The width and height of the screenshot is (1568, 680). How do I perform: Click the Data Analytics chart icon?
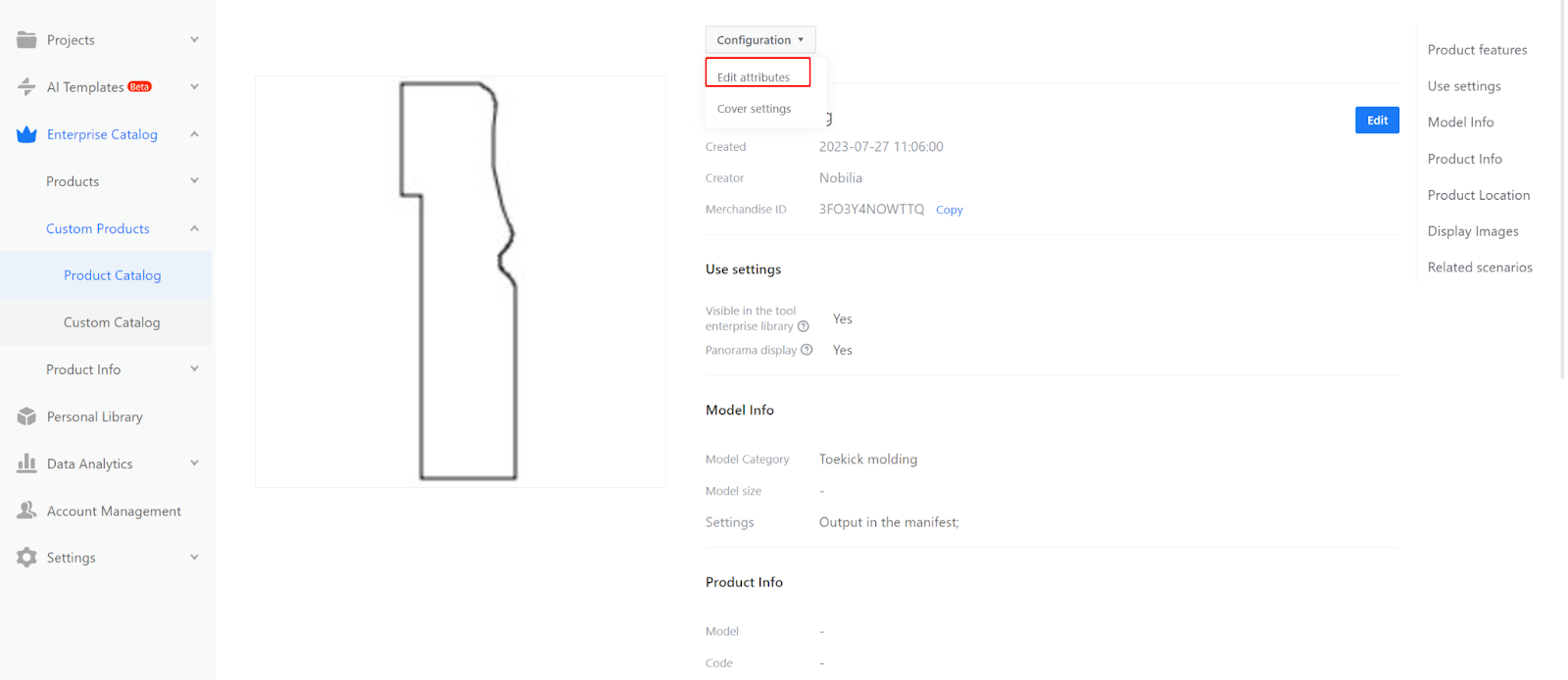[26, 463]
